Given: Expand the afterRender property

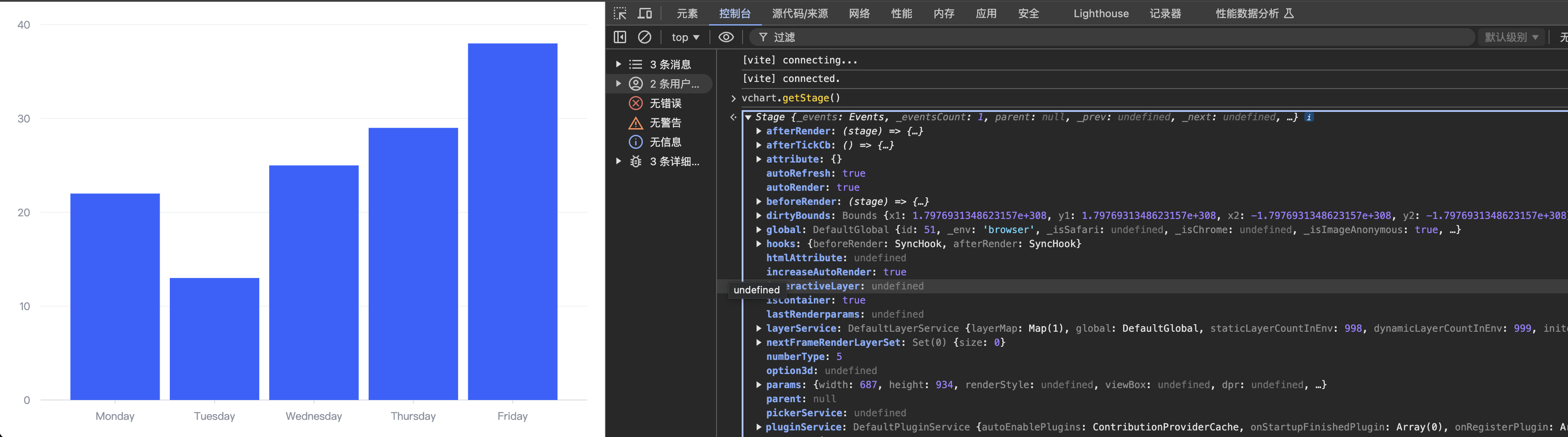Looking at the screenshot, I should (x=758, y=131).
